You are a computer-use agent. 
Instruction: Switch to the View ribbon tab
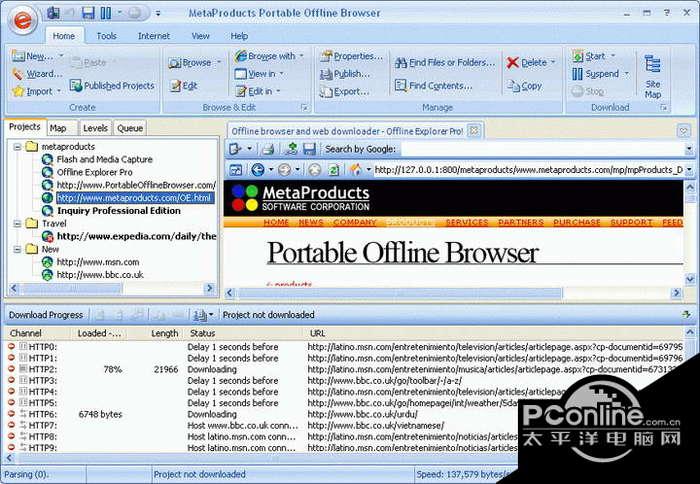click(x=200, y=36)
